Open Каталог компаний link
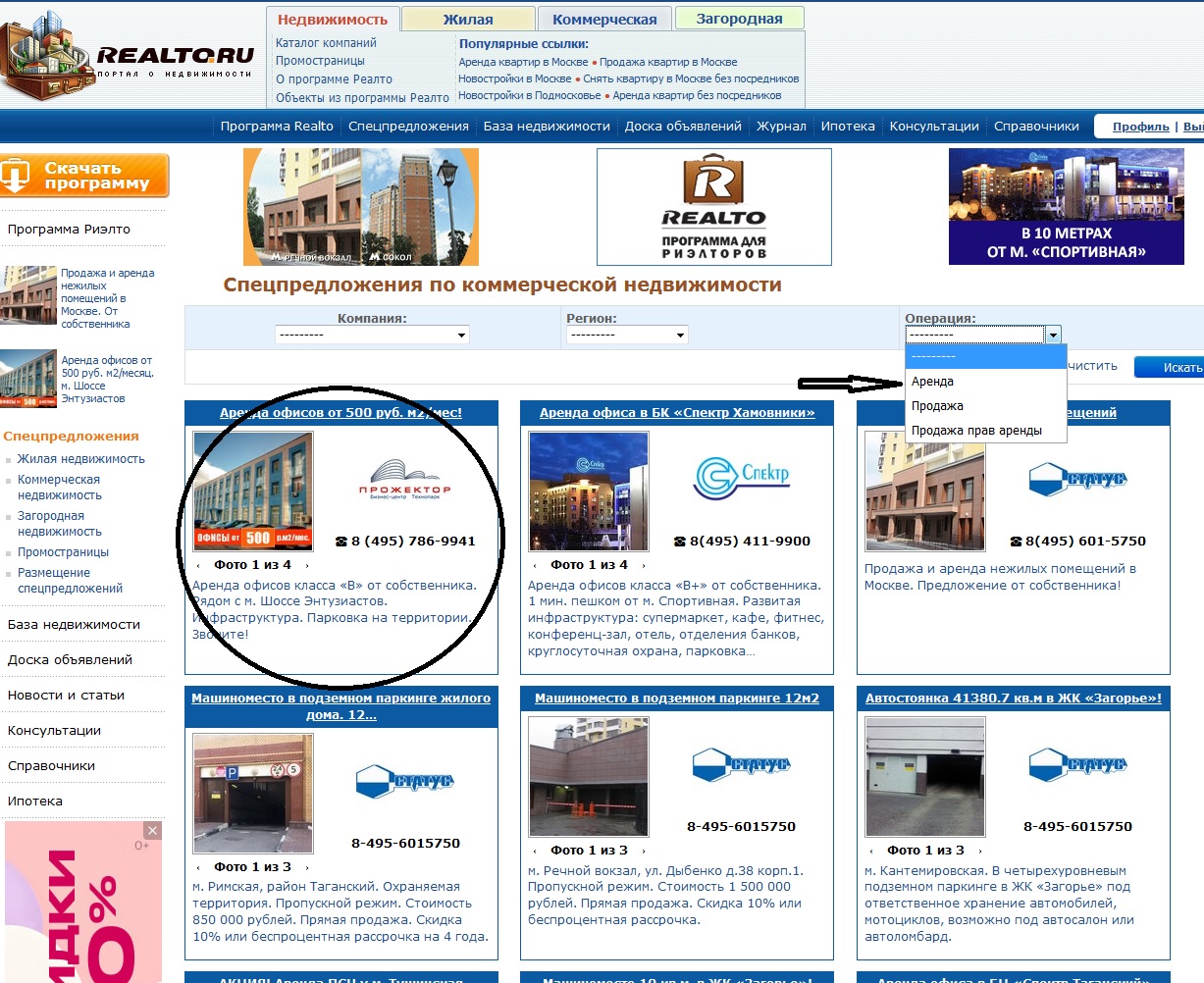Viewport: 1204px width, 983px height. [326, 43]
